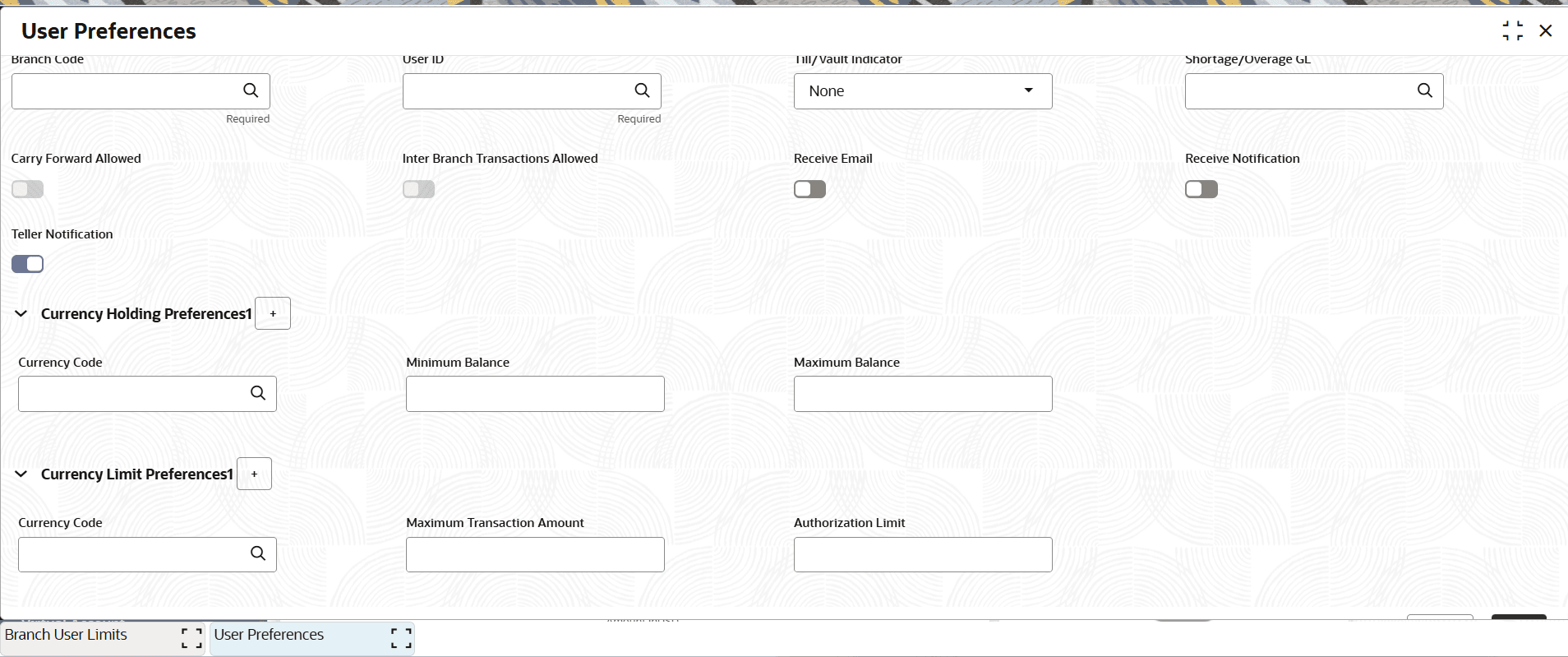The width and height of the screenshot is (1568, 657).
Task: Toggle the Receive Email switch
Action: pyautogui.click(x=809, y=189)
